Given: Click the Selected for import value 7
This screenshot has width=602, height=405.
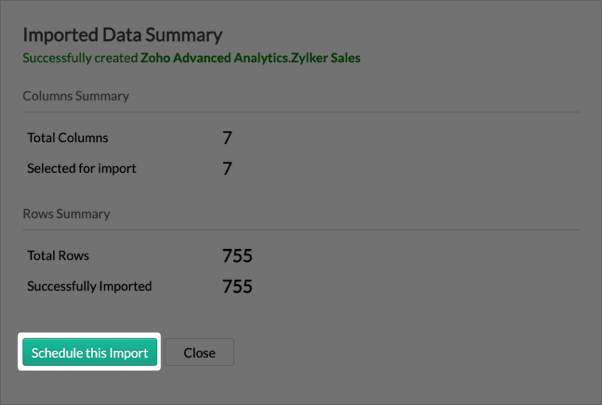Looking at the screenshot, I should pyautogui.click(x=227, y=168).
